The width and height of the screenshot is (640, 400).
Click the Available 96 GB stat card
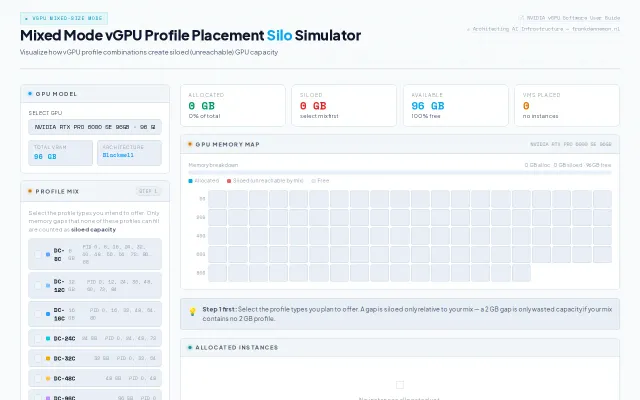pos(456,105)
